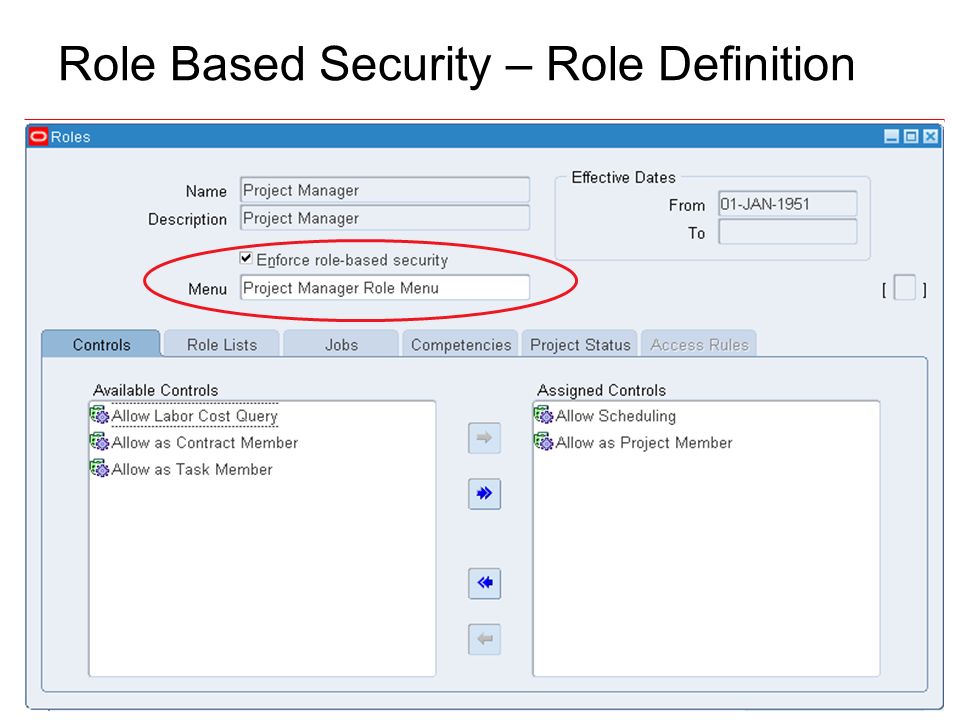The width and height of the screenshot is (960, 720).
Task: Click the small bracketed descriptive flexfield box
Action: [904, 288]
